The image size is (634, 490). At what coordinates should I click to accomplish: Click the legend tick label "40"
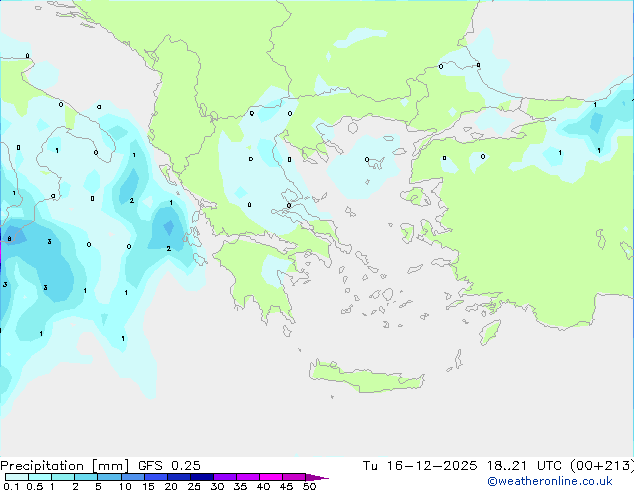click(x=263, y=486)
